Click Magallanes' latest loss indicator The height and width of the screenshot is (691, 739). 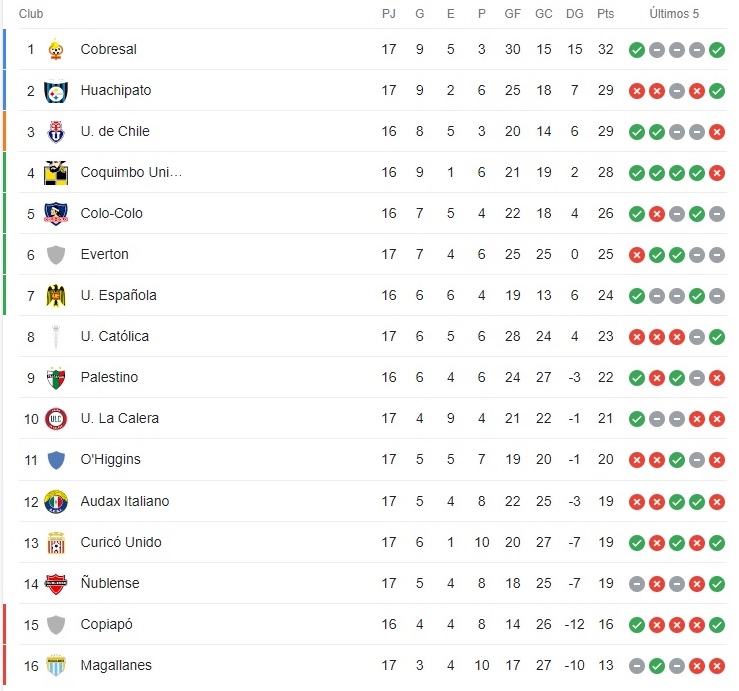point(717,665)
